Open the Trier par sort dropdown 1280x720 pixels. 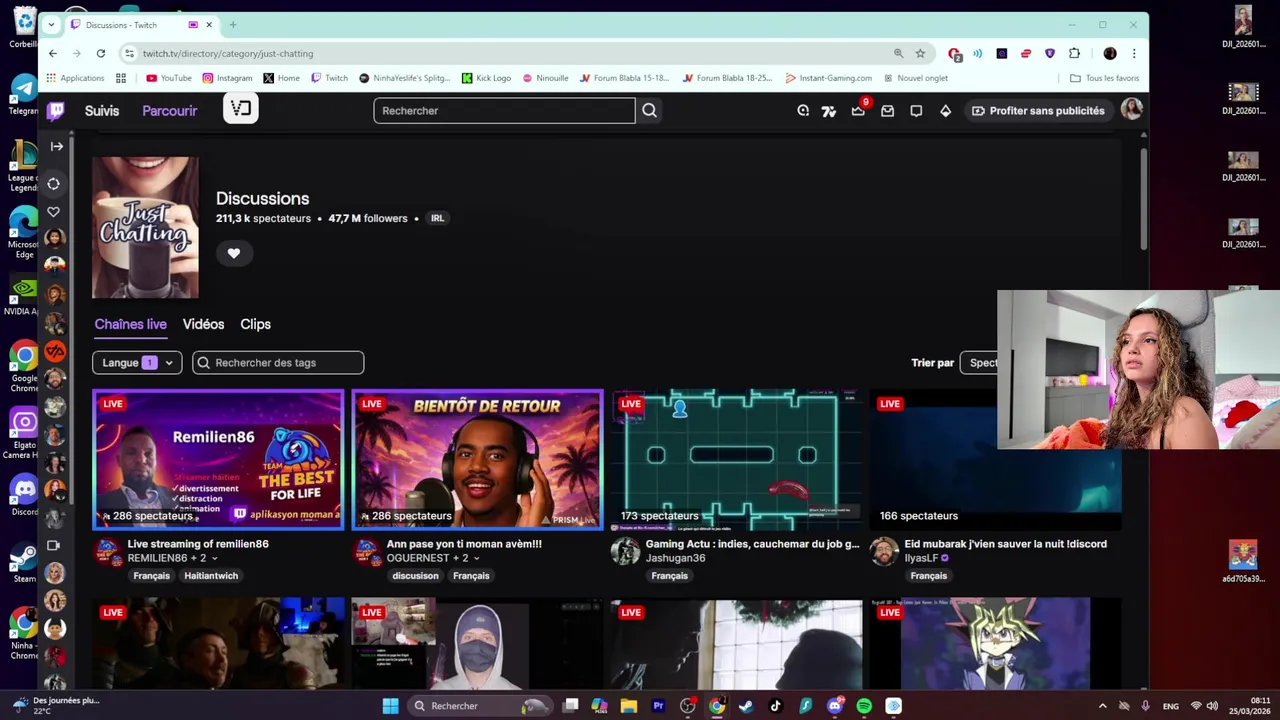(982, 363)
